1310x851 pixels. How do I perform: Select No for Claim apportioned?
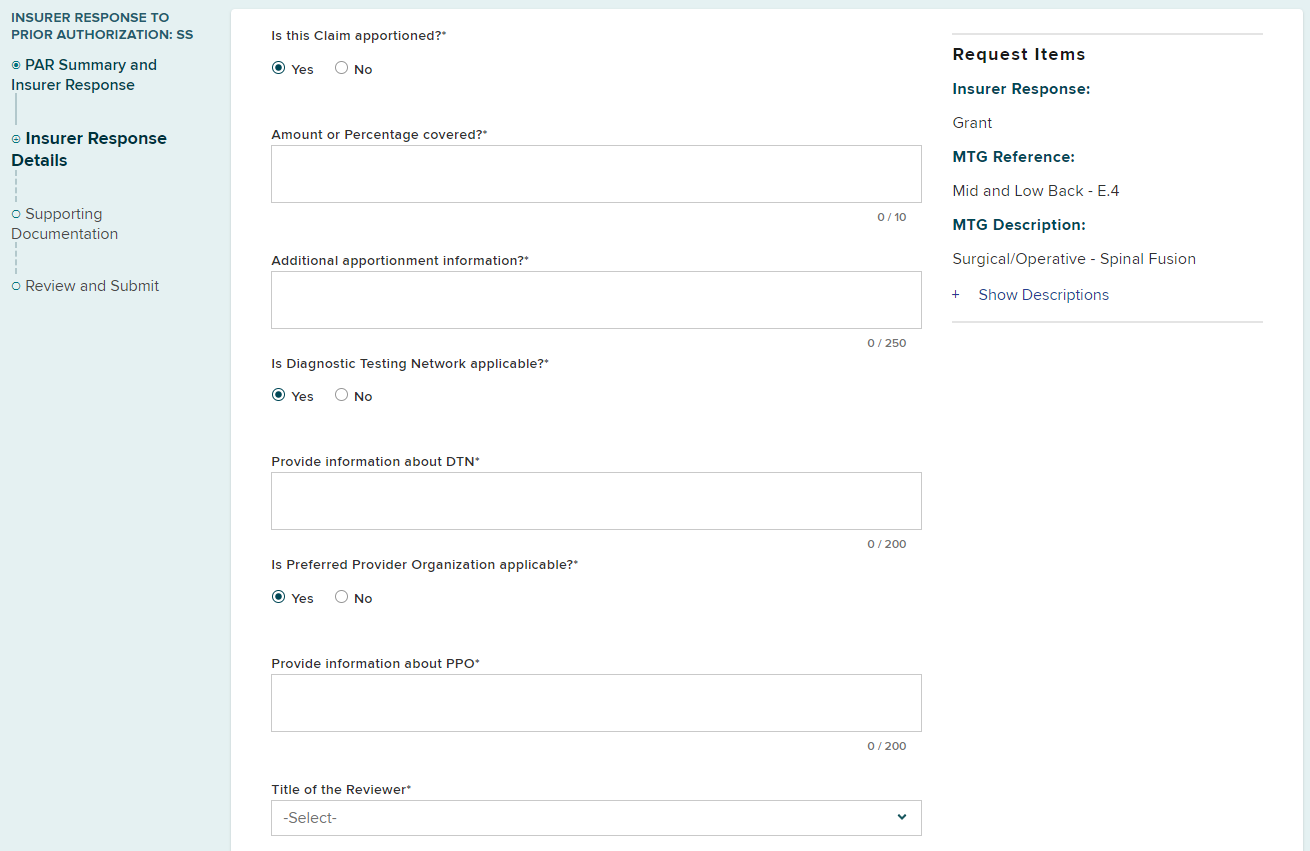click(x=342, y=69)
